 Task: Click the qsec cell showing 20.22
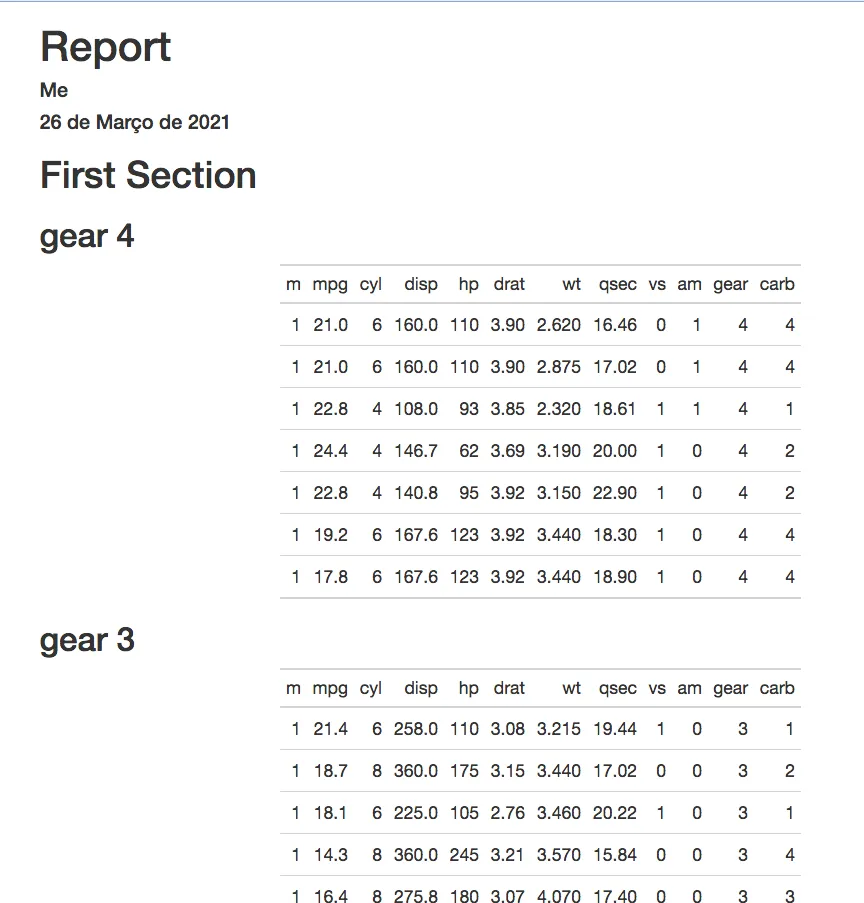click(x=615, y=813)
